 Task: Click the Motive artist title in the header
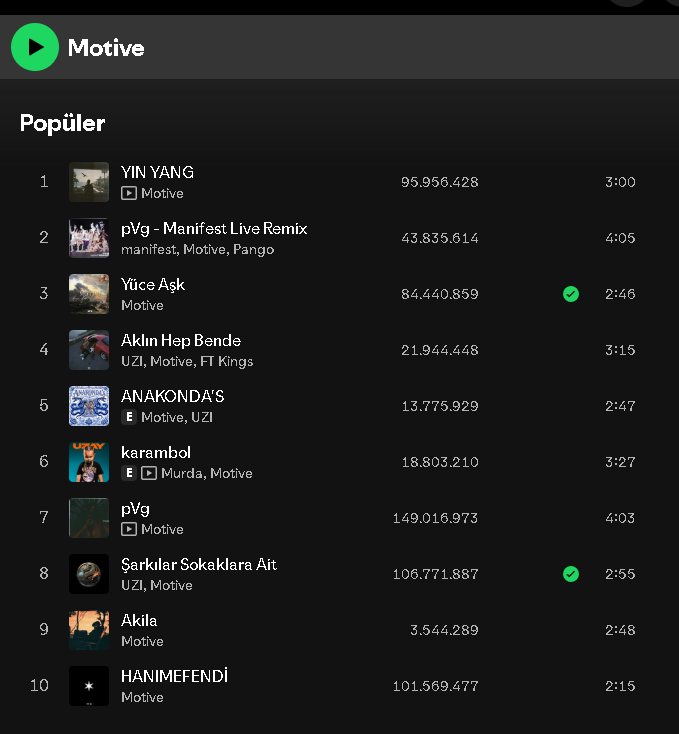(x=106, y=48)
